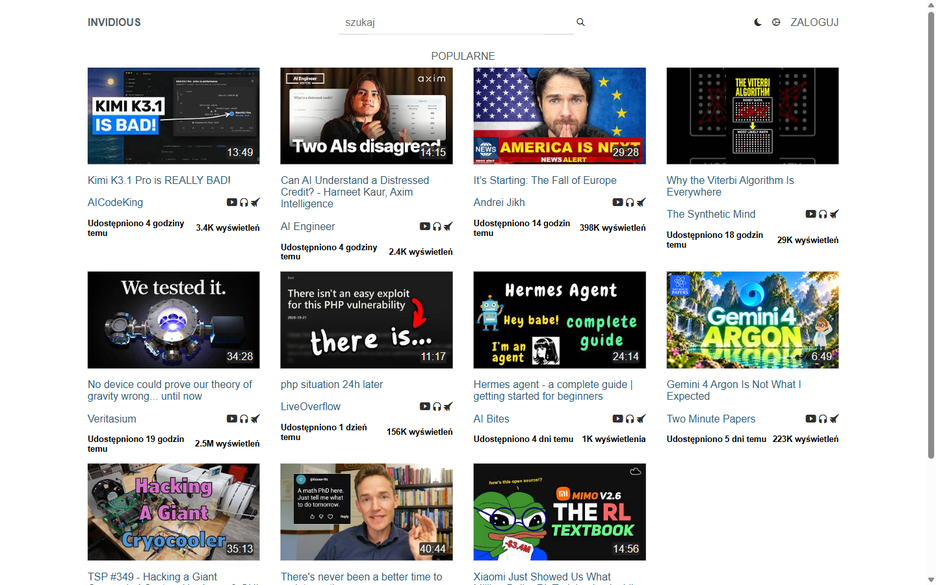Open Kimi K3.1 video's Watch on YouTube icon
Viewport: 936px width, 585px height.
click(x=232, y=202)
